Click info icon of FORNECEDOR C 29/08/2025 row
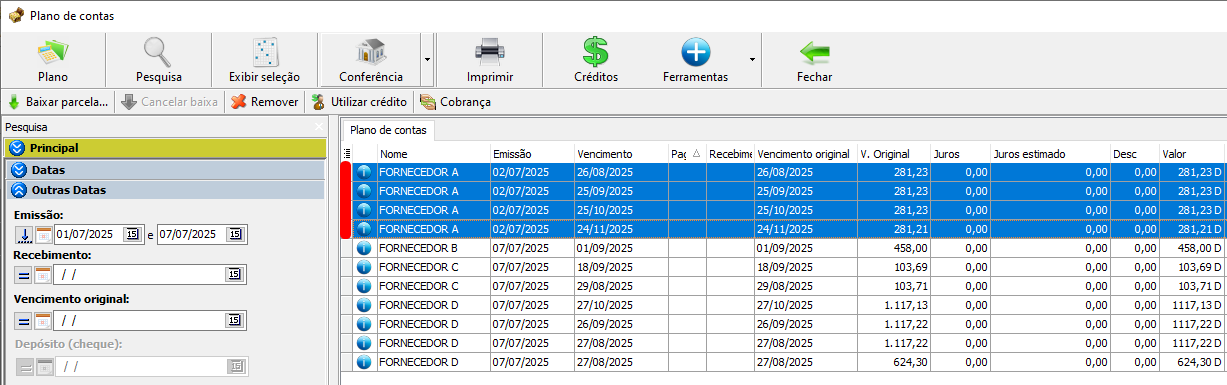This screenshot has width=1227, height=385. pyautogui.click(x=363, y=286)
